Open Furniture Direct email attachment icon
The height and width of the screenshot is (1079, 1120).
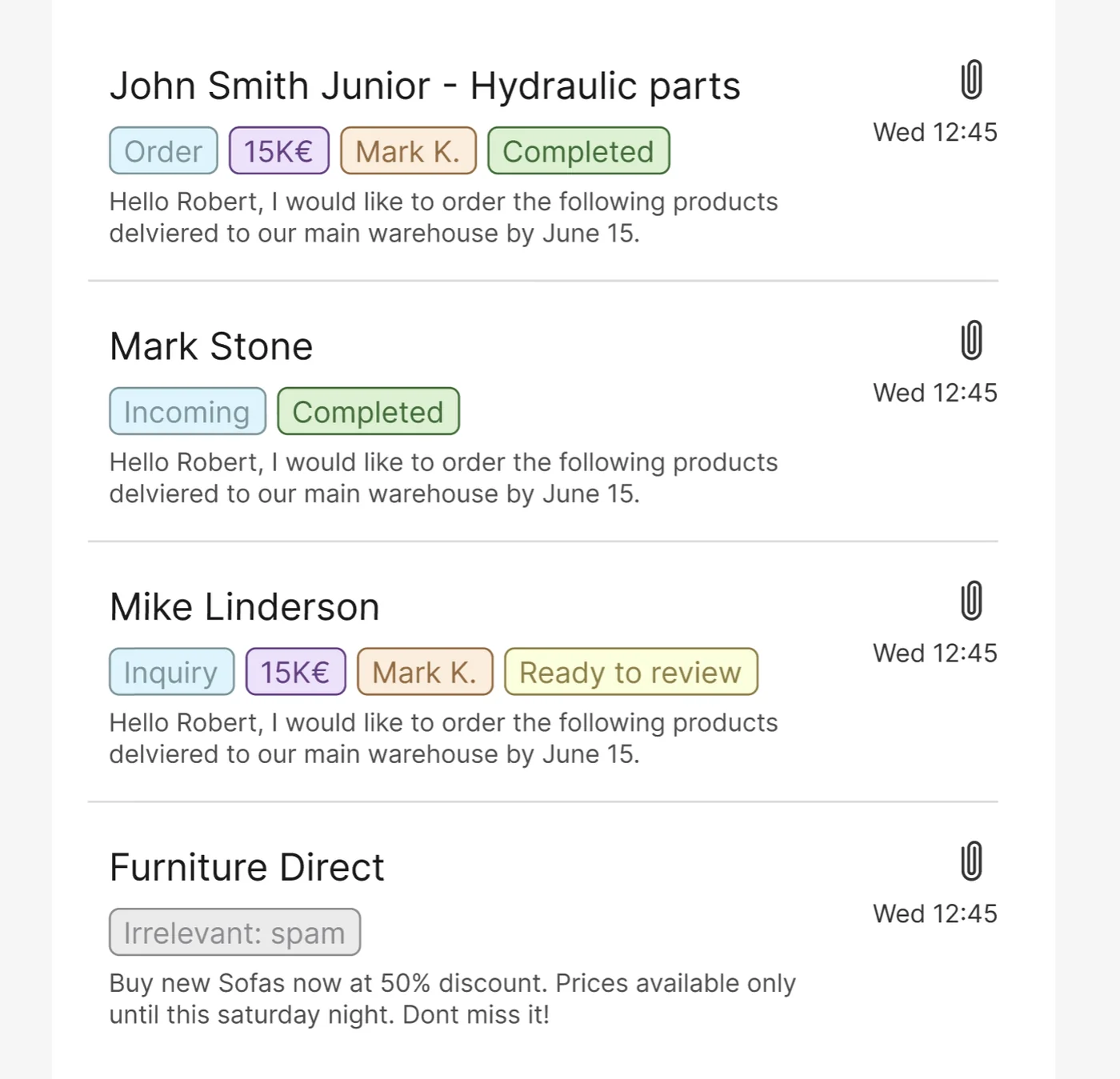pos(971,861)
